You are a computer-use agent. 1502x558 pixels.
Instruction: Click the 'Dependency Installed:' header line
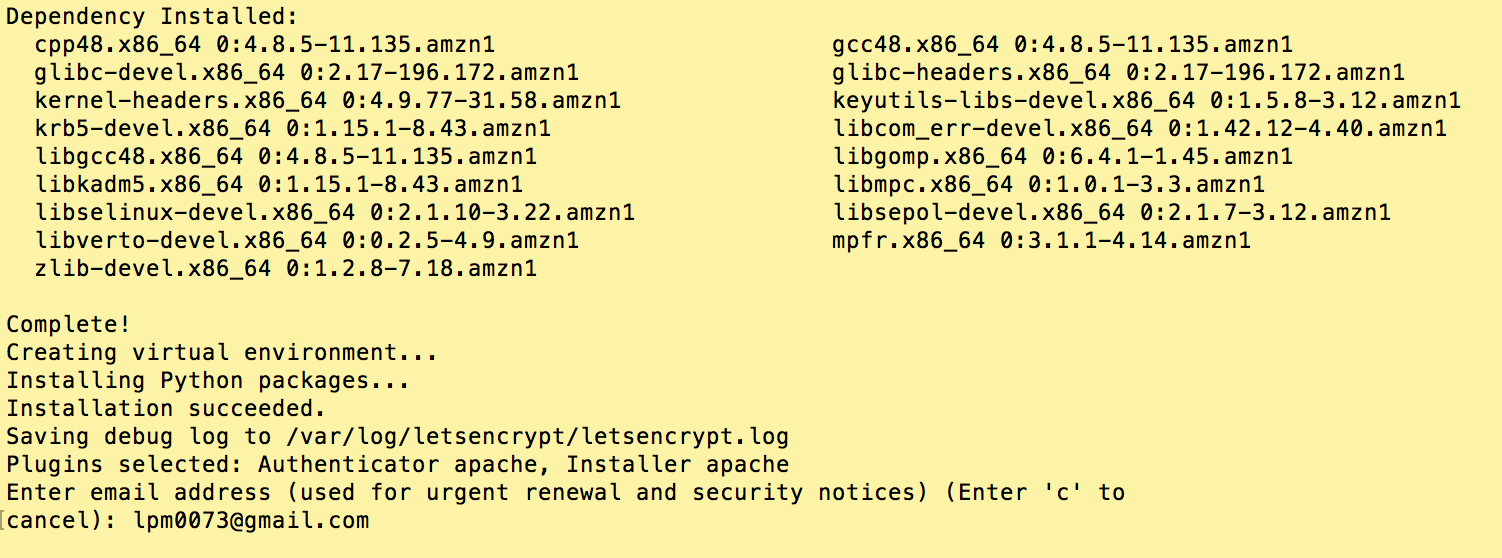(x=152, y=17)
